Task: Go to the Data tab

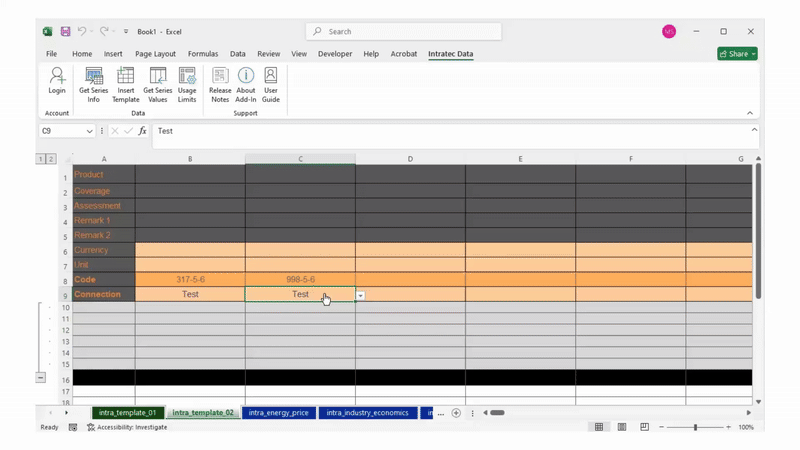Action: pyautogui.click(x=237, y=54)
